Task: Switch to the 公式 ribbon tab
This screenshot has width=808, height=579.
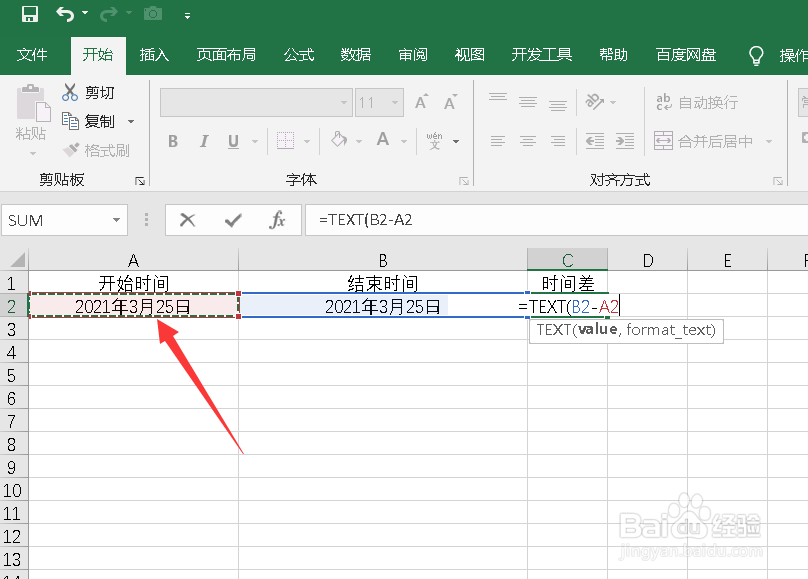Action: click(x=299, y=55)
